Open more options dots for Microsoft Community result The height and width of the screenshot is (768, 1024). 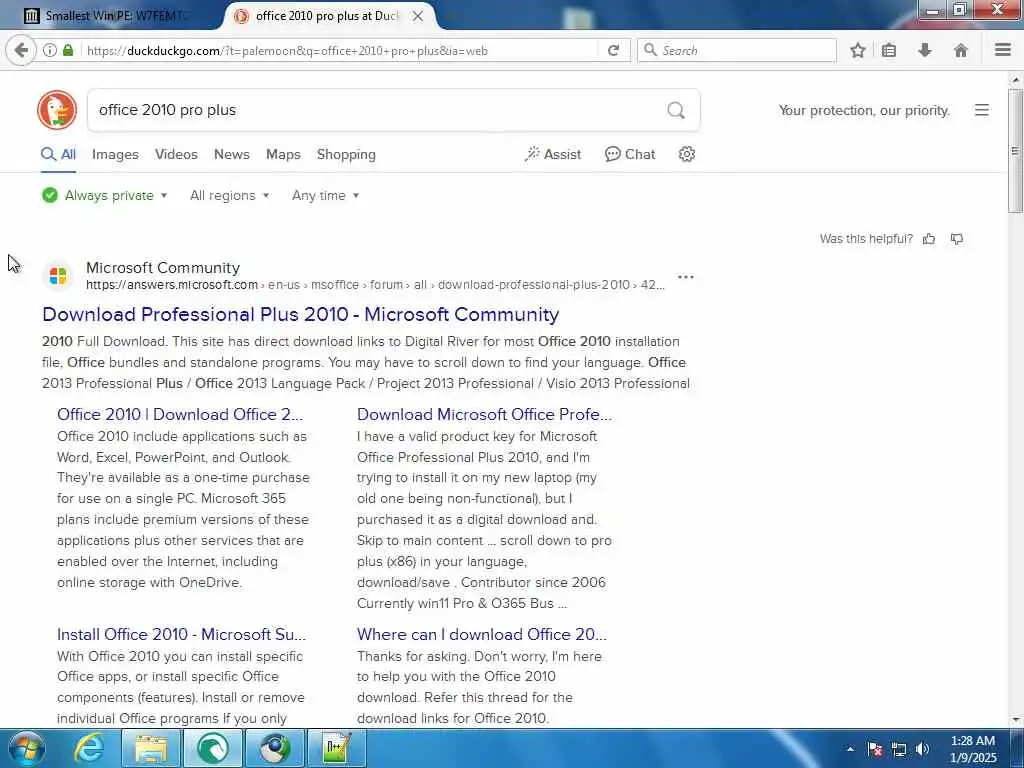coord(686,277)
